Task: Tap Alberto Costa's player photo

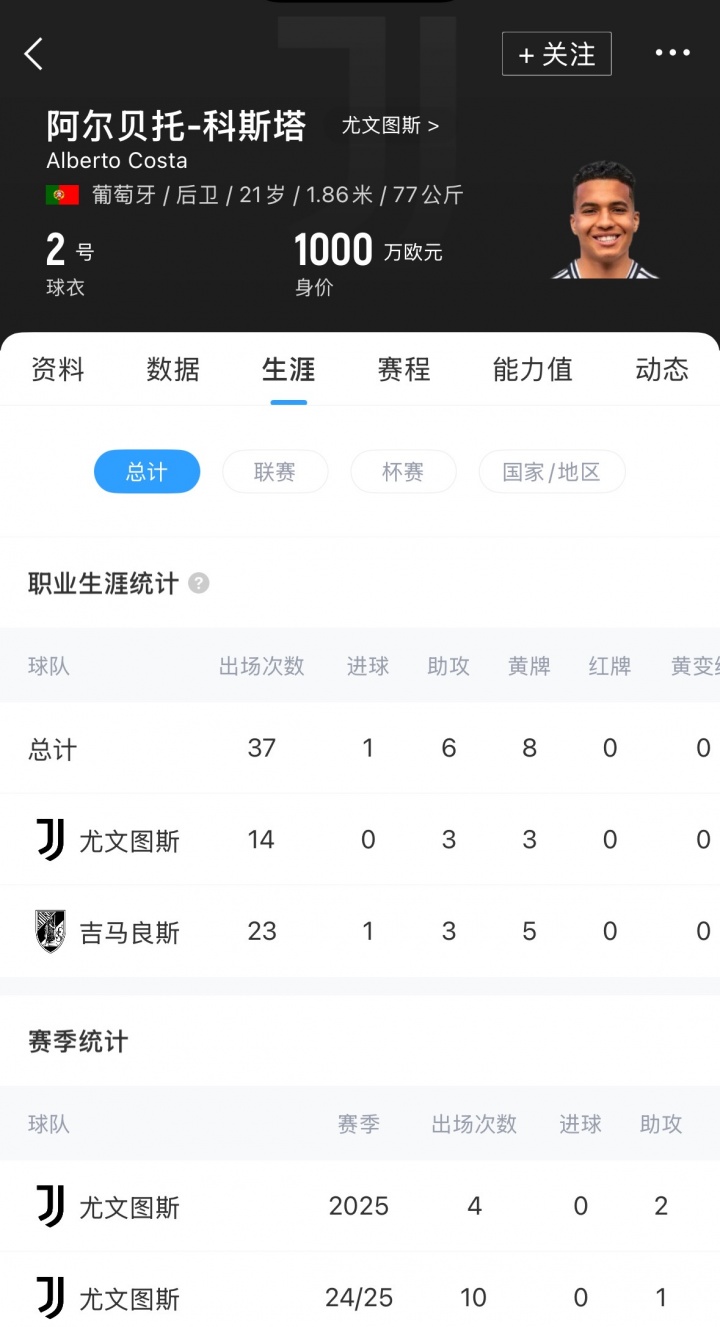Action: (x=604, y=220)
